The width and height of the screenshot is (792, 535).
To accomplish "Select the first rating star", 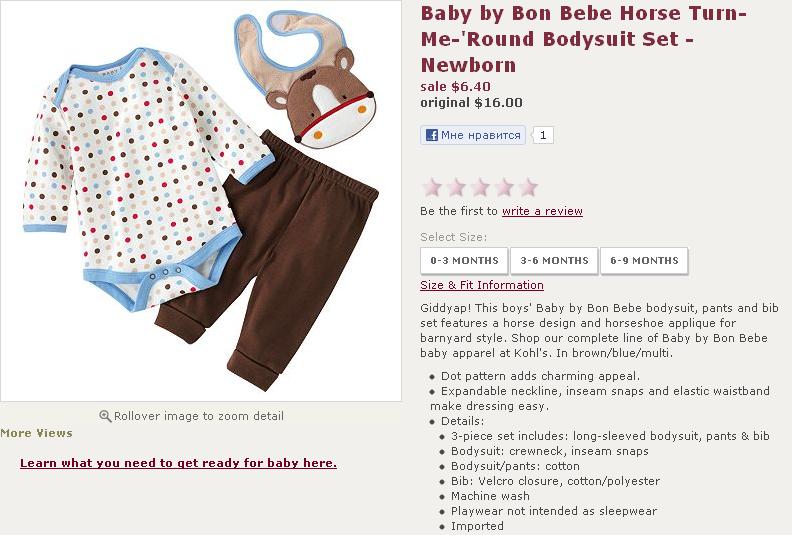I will coord(432,187).
